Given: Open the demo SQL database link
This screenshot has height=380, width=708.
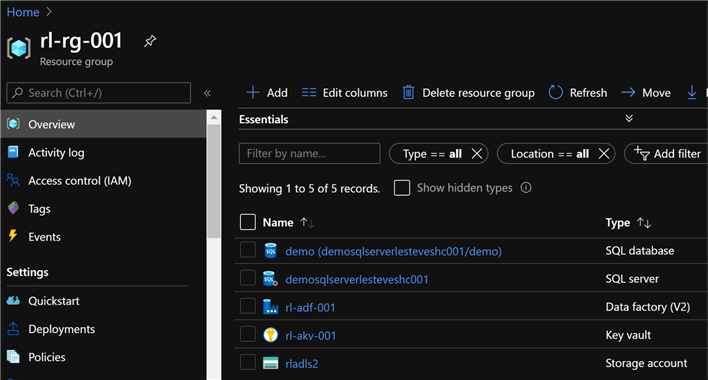Looking at the screenshot, I should [x=393, y=251].
